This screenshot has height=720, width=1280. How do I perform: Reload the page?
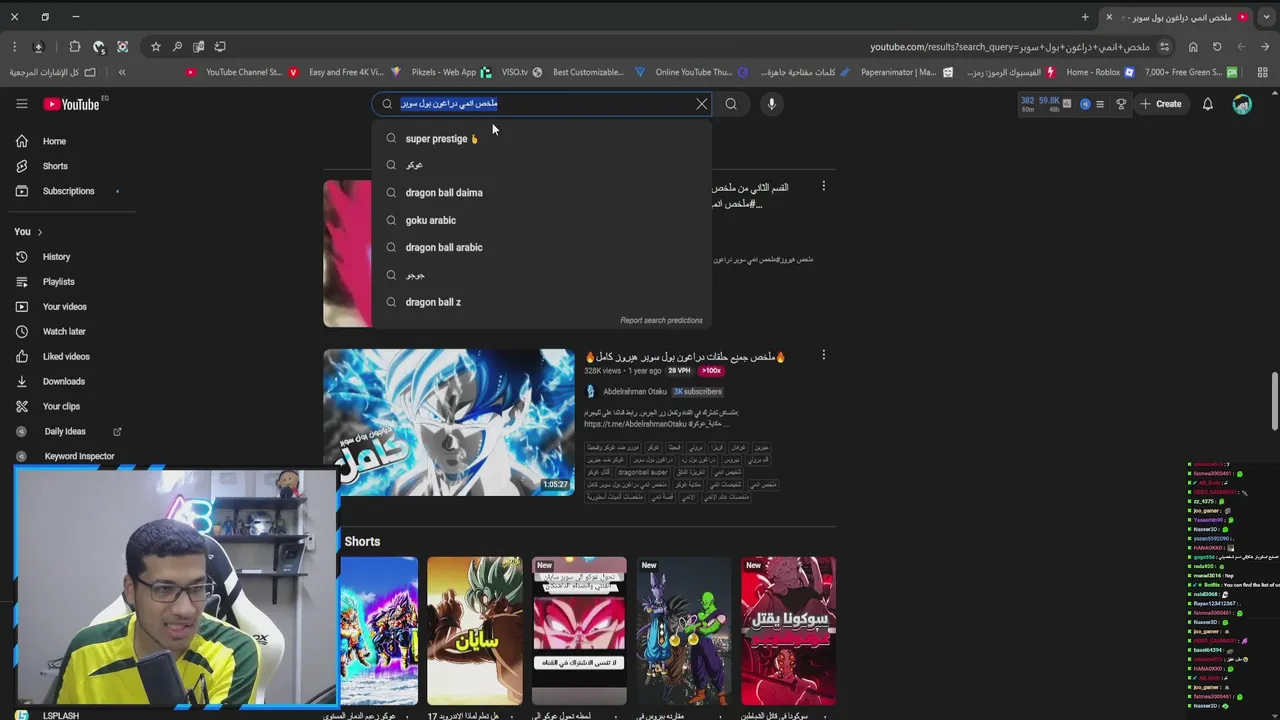click(x=1217, y=47)
